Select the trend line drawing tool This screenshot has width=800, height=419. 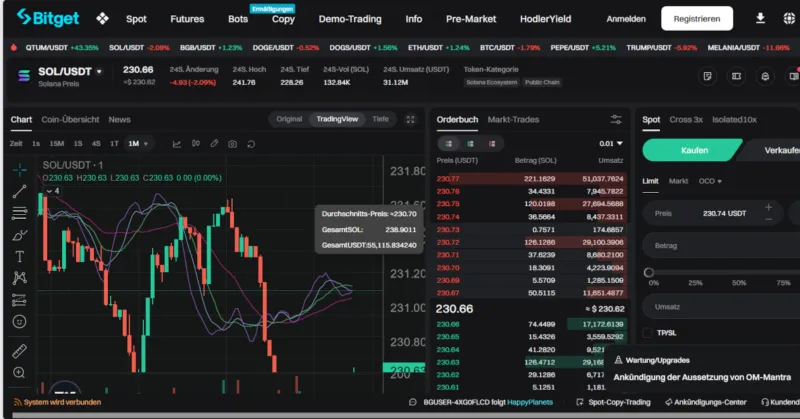click(19, 191)
